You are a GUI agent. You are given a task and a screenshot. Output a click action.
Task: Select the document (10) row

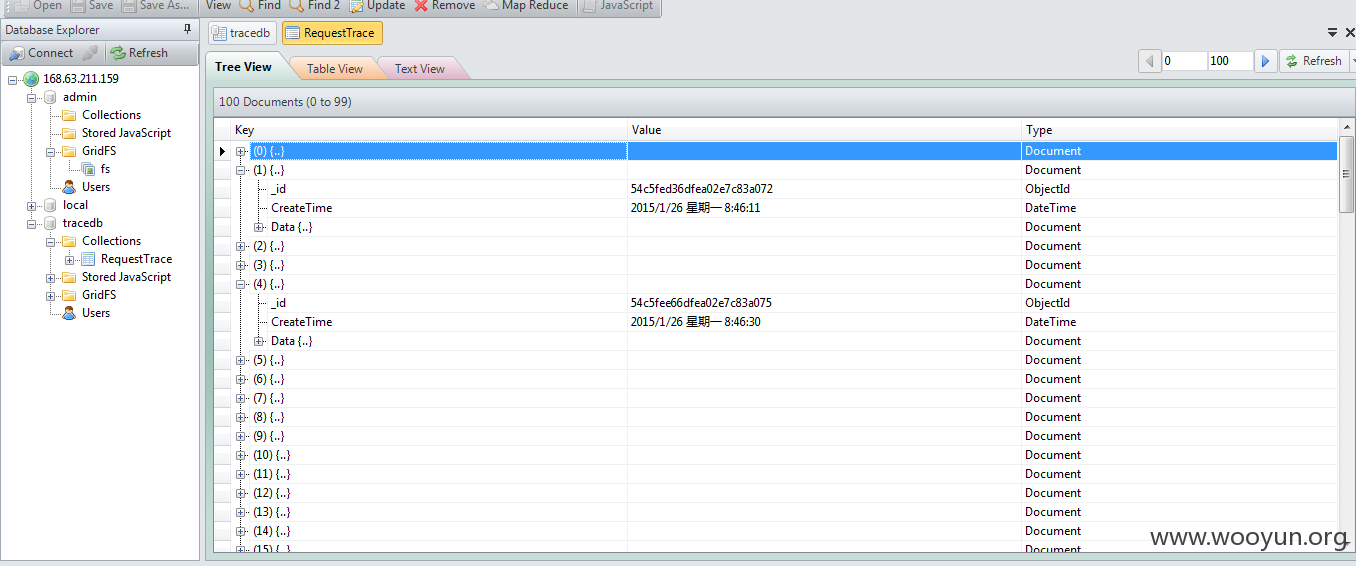[x=775, y=455]
